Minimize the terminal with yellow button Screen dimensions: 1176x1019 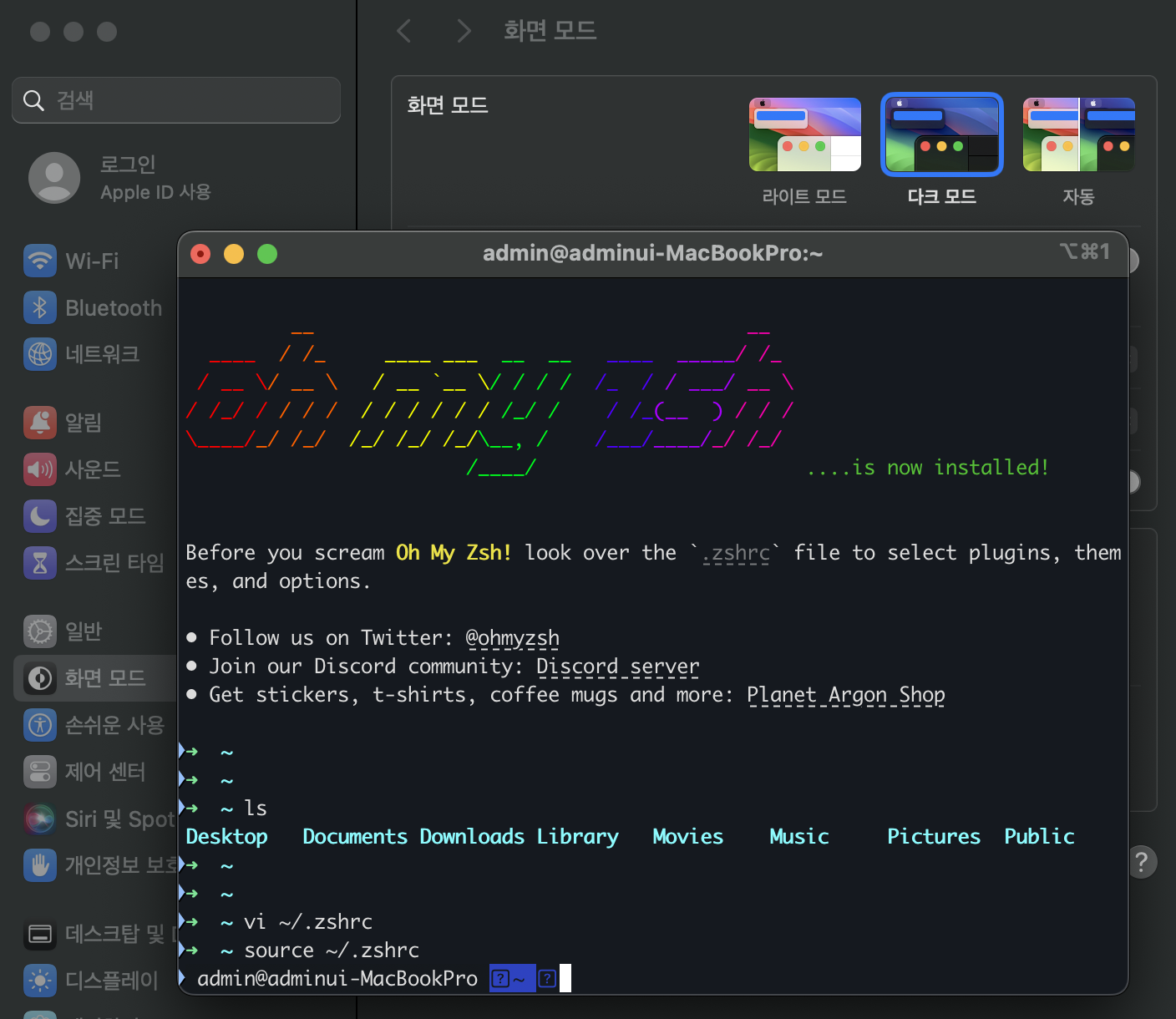point(234,254)
